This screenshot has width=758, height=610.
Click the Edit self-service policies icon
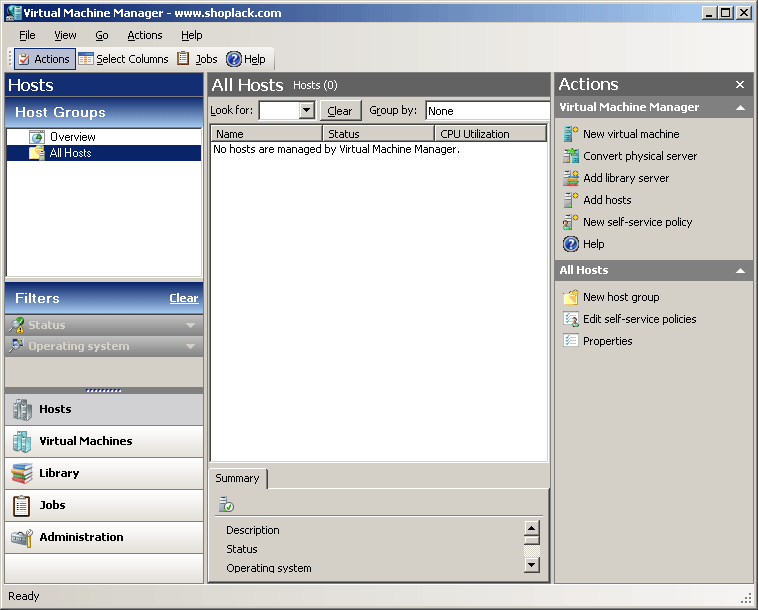pyautogui.click(x=571, y=319)
